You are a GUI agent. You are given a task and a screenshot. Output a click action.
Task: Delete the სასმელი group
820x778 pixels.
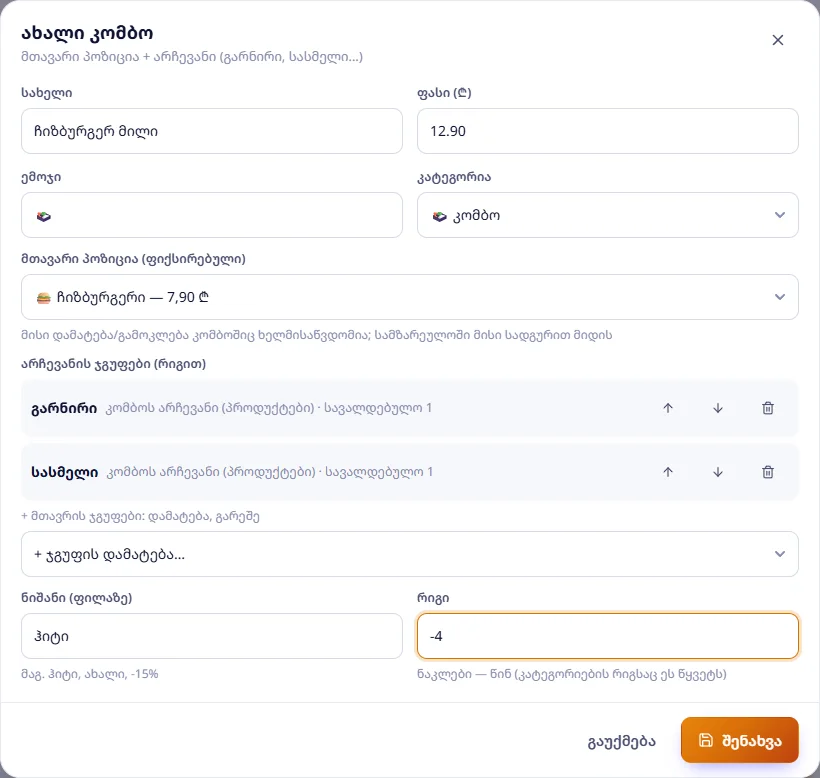pyautogui.click(x=768, y=472)
